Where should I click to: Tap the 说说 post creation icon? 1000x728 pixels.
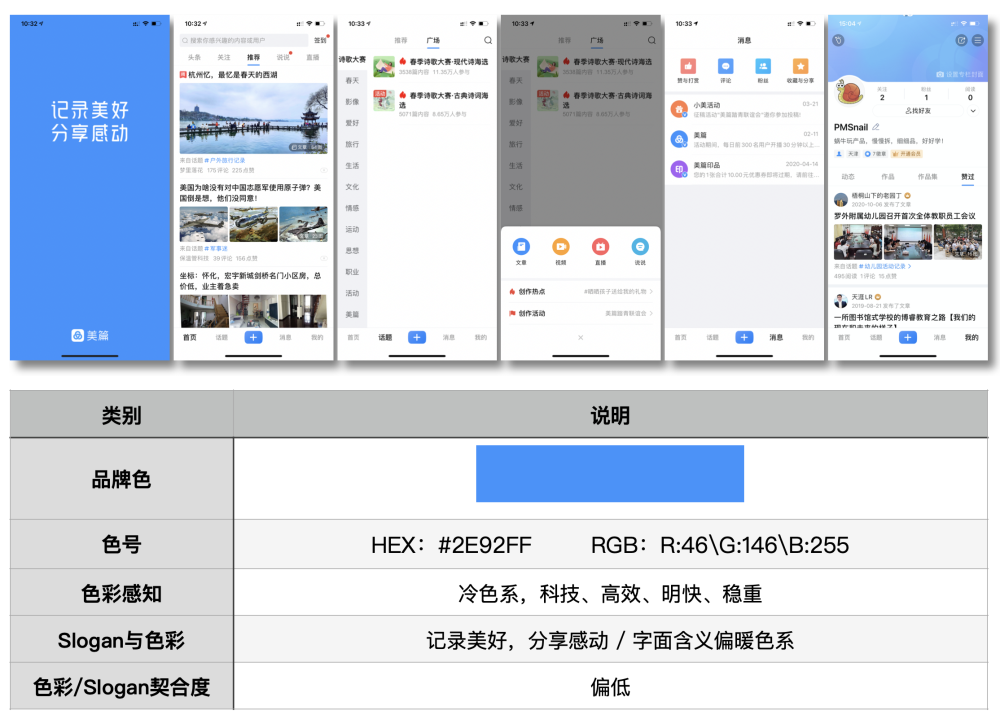point(640,246)
